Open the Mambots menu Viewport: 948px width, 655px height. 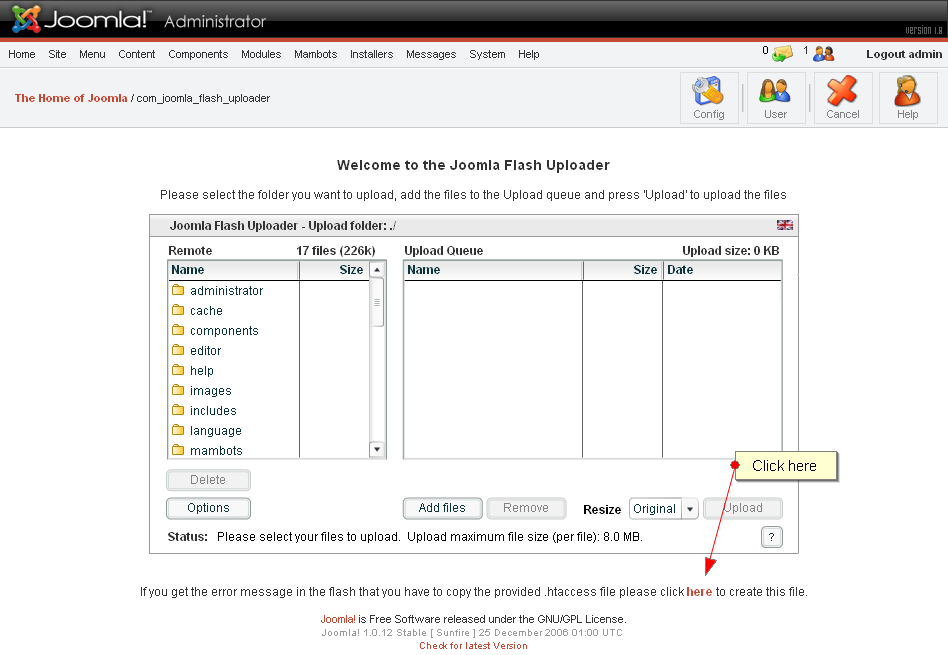point(316,54)
